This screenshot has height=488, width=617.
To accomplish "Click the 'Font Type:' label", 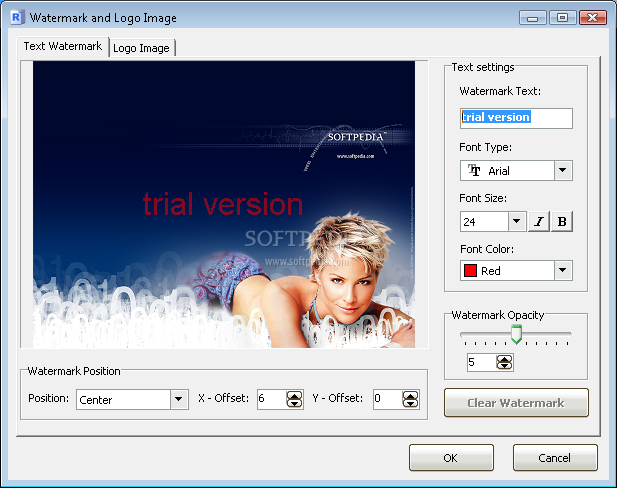I will [485, 147].
